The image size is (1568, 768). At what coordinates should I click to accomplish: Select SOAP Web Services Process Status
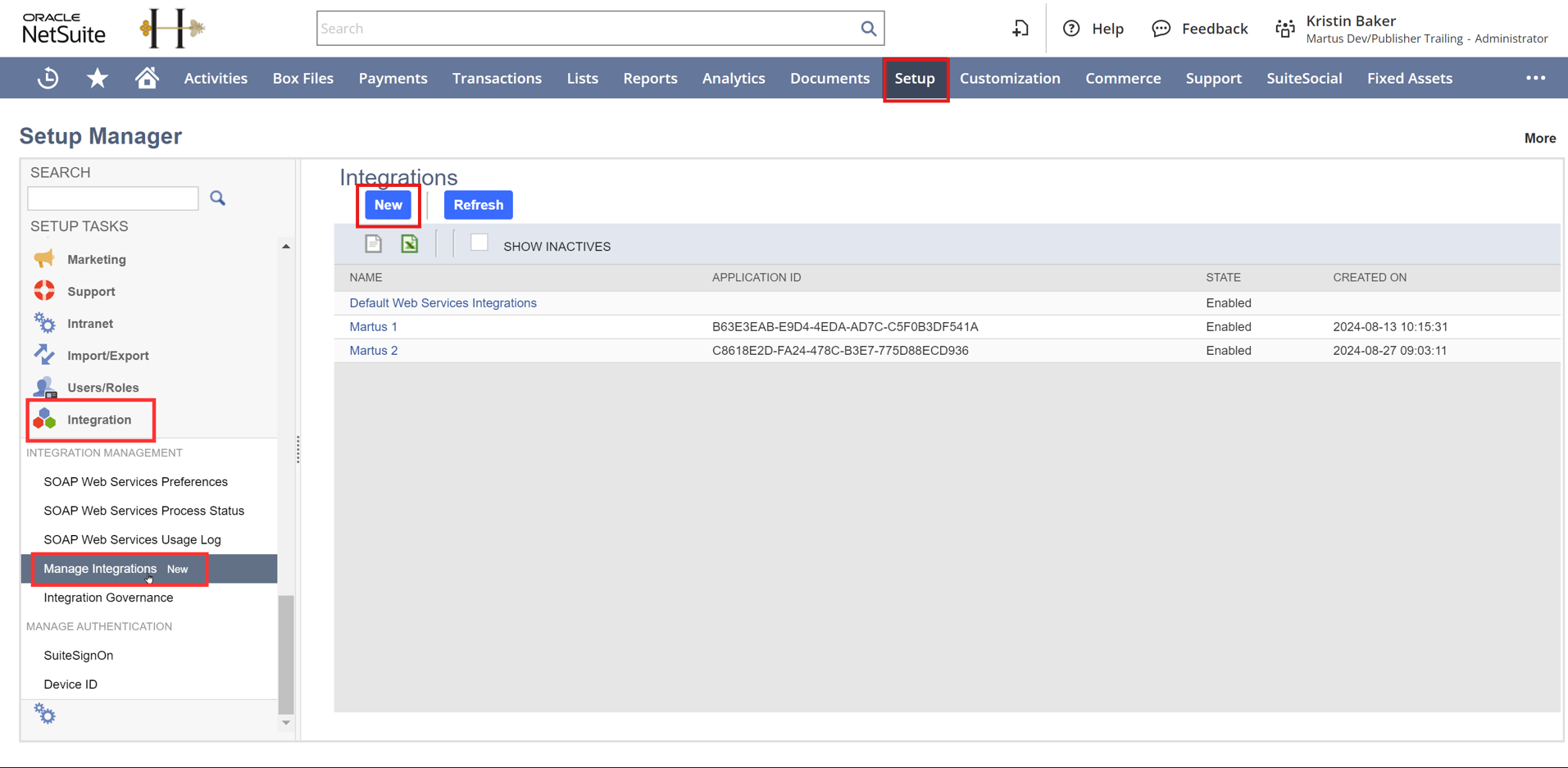click(143, 511)
